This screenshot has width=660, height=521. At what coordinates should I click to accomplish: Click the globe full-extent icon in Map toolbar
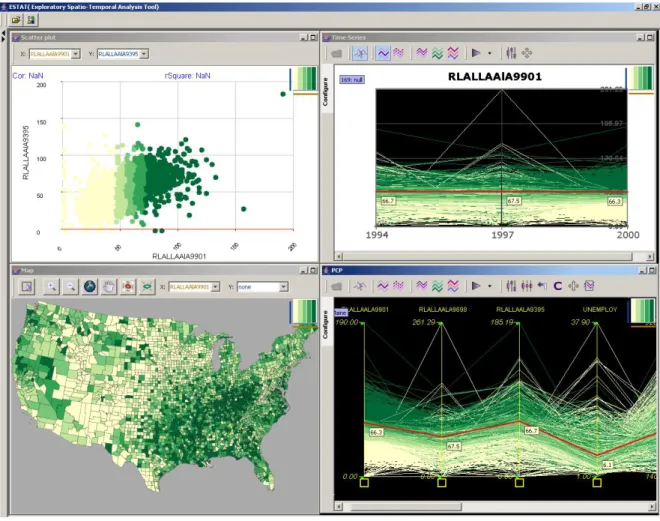coord(90,287)
